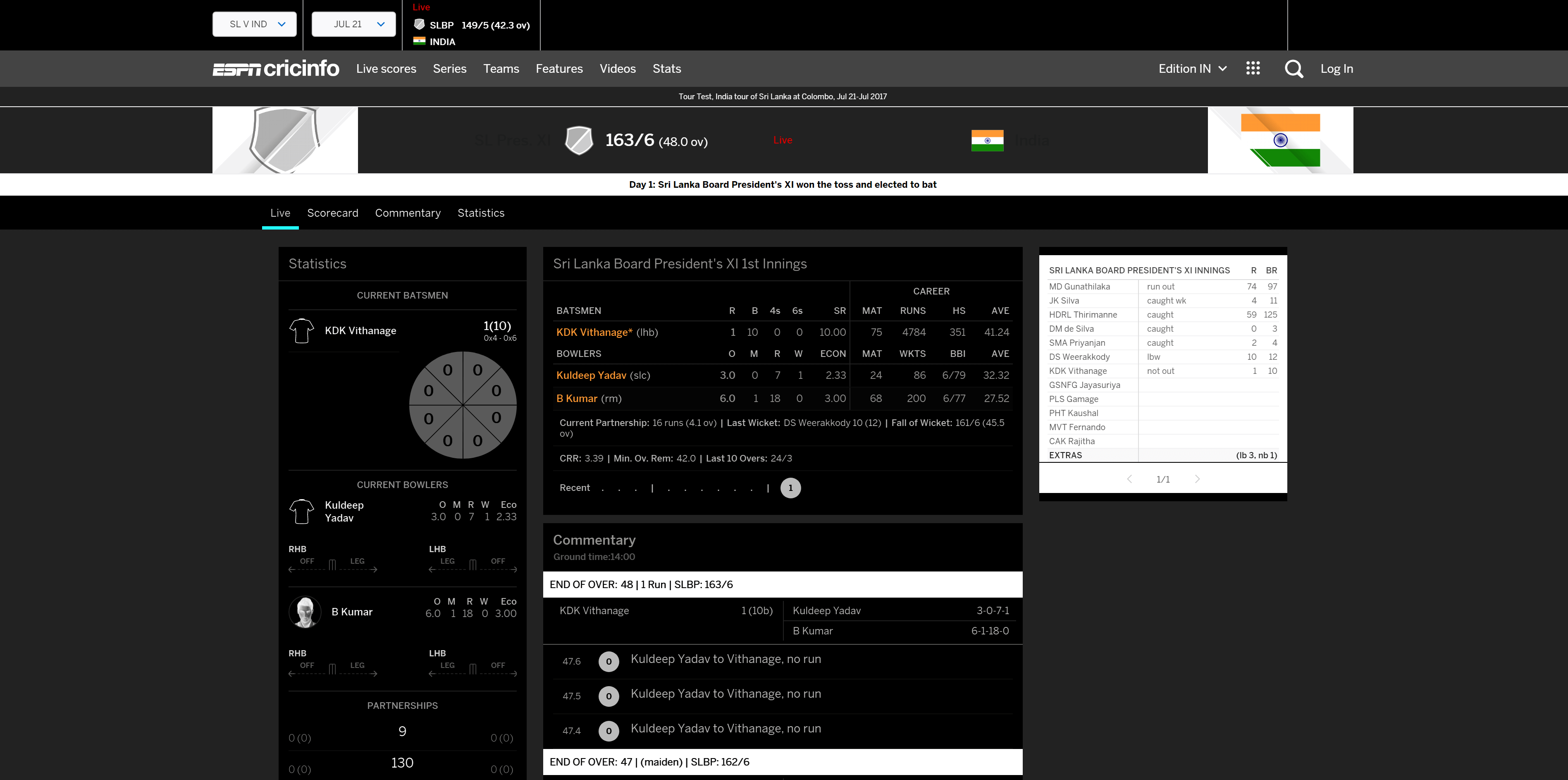Open Live scores menu

pos(386,69)
